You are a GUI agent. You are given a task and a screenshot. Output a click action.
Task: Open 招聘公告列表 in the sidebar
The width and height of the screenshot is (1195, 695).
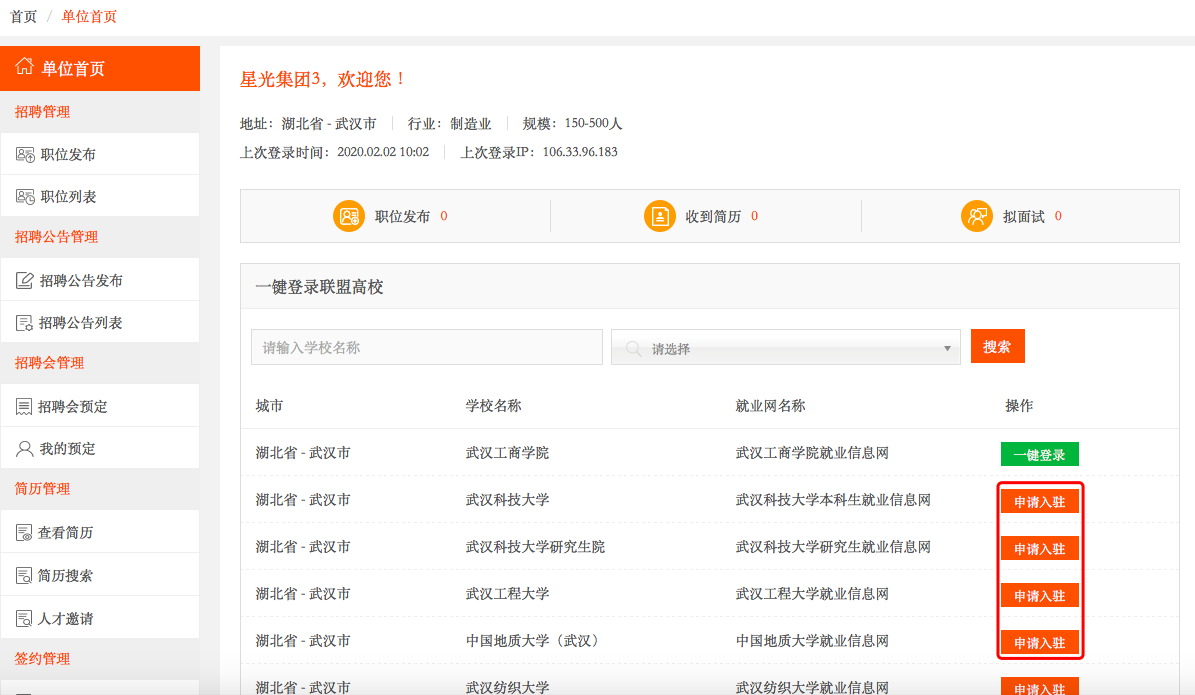[80, 323]
